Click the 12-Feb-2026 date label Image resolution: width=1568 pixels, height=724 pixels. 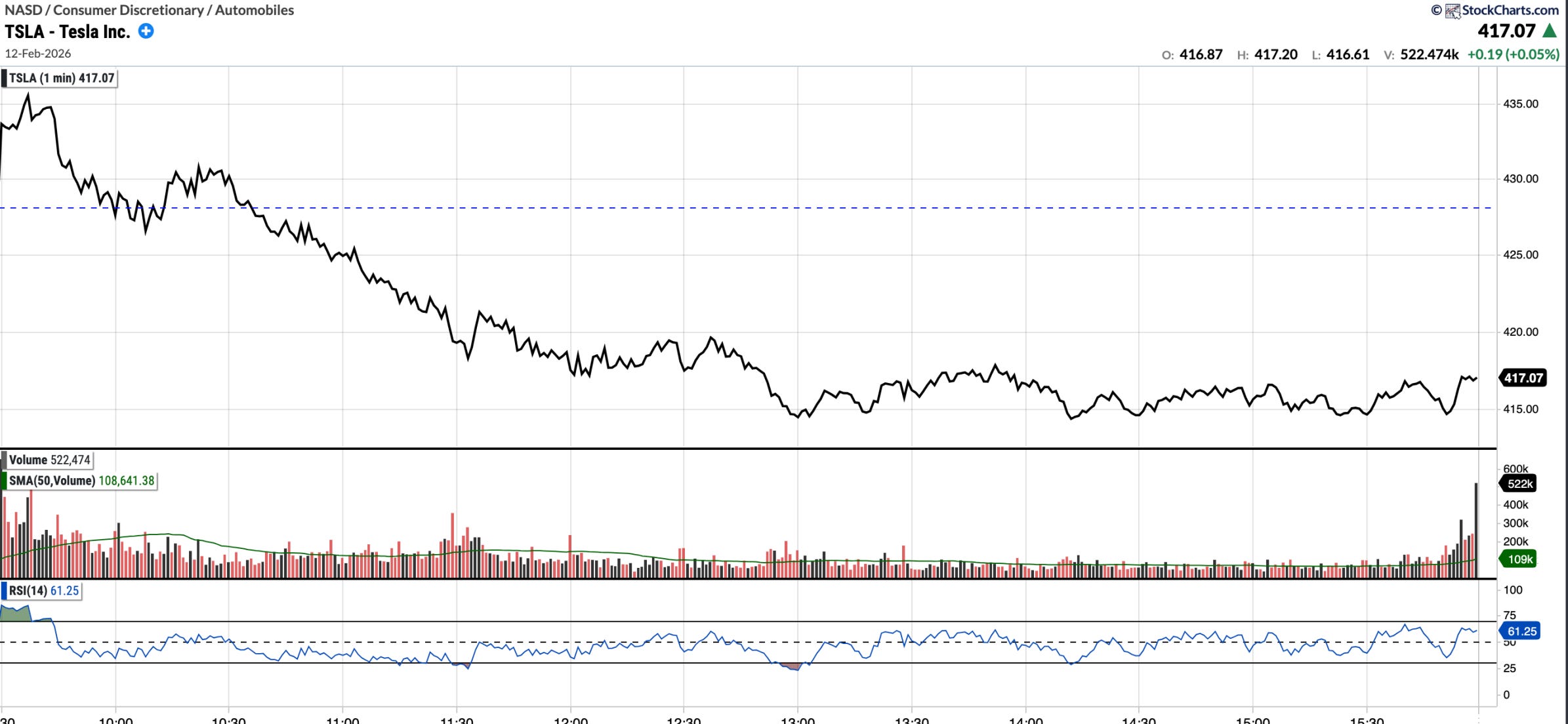tap(37, 54)
